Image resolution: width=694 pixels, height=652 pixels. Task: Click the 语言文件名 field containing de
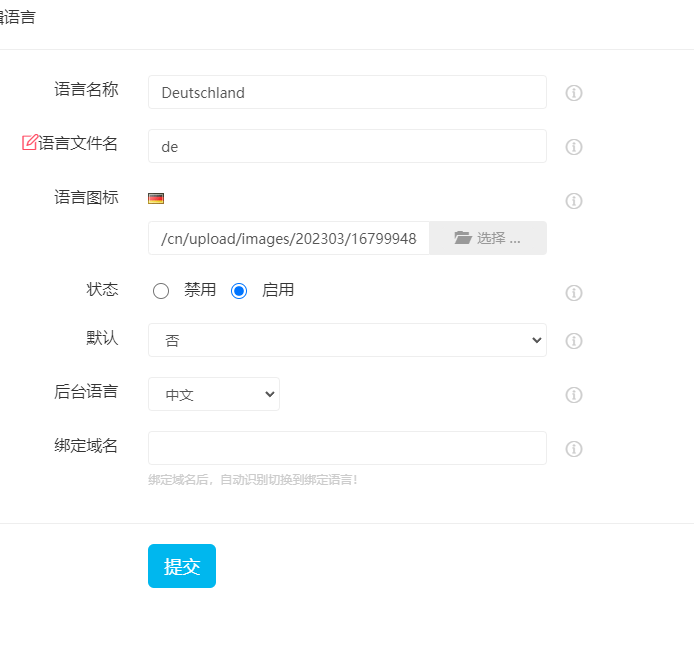[347, 146]
